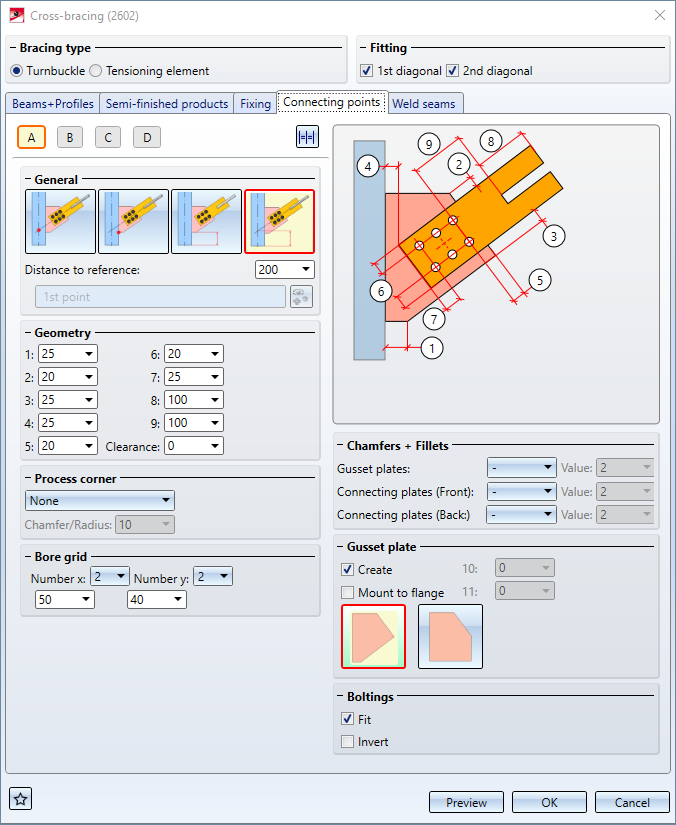Viewport: 676px width, 825px height.
Task: Open Geometry value 7 dropdown
Action: coord(194,377)
